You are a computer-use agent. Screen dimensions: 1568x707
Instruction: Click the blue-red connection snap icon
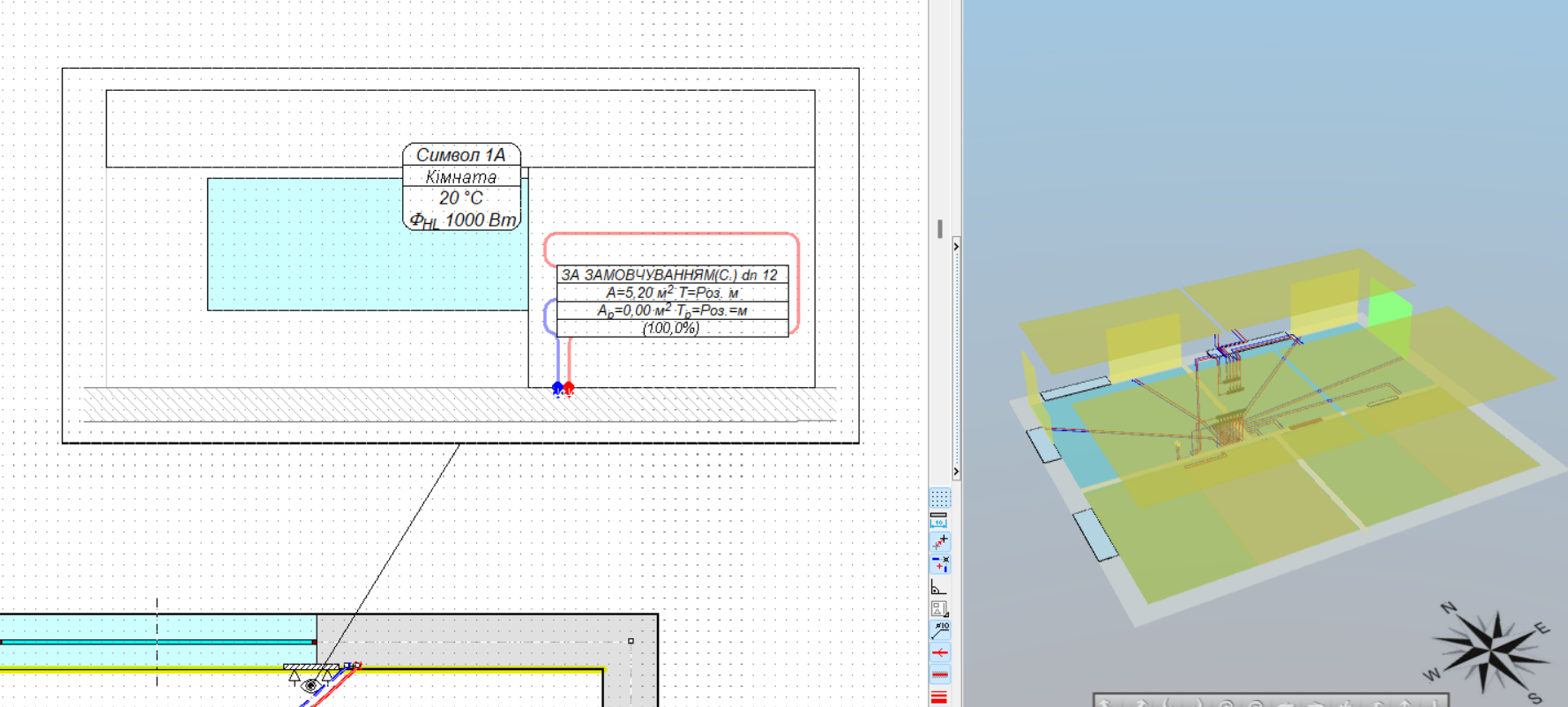pos(939,563)
